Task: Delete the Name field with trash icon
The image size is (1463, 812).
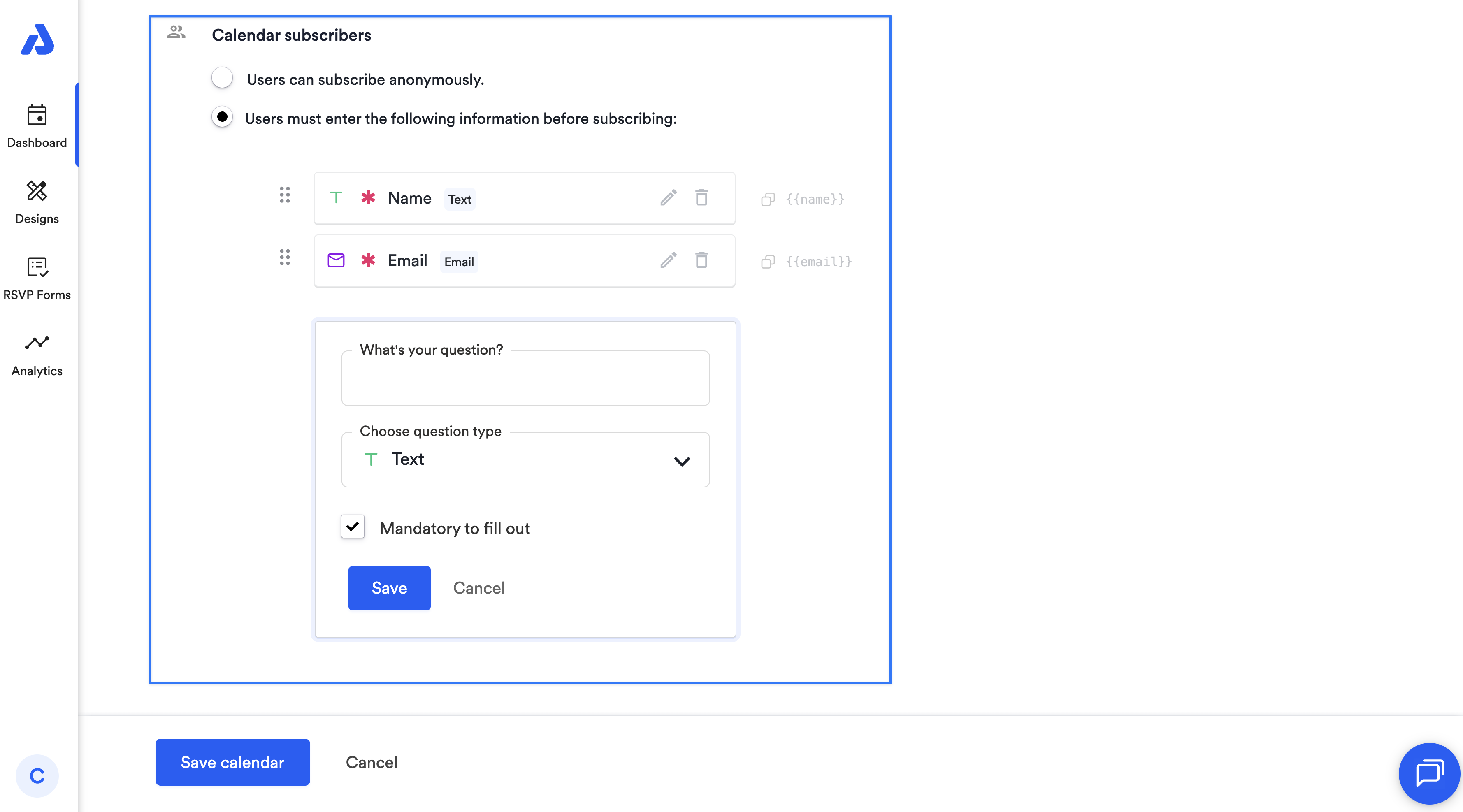Action: pos(701,198)
